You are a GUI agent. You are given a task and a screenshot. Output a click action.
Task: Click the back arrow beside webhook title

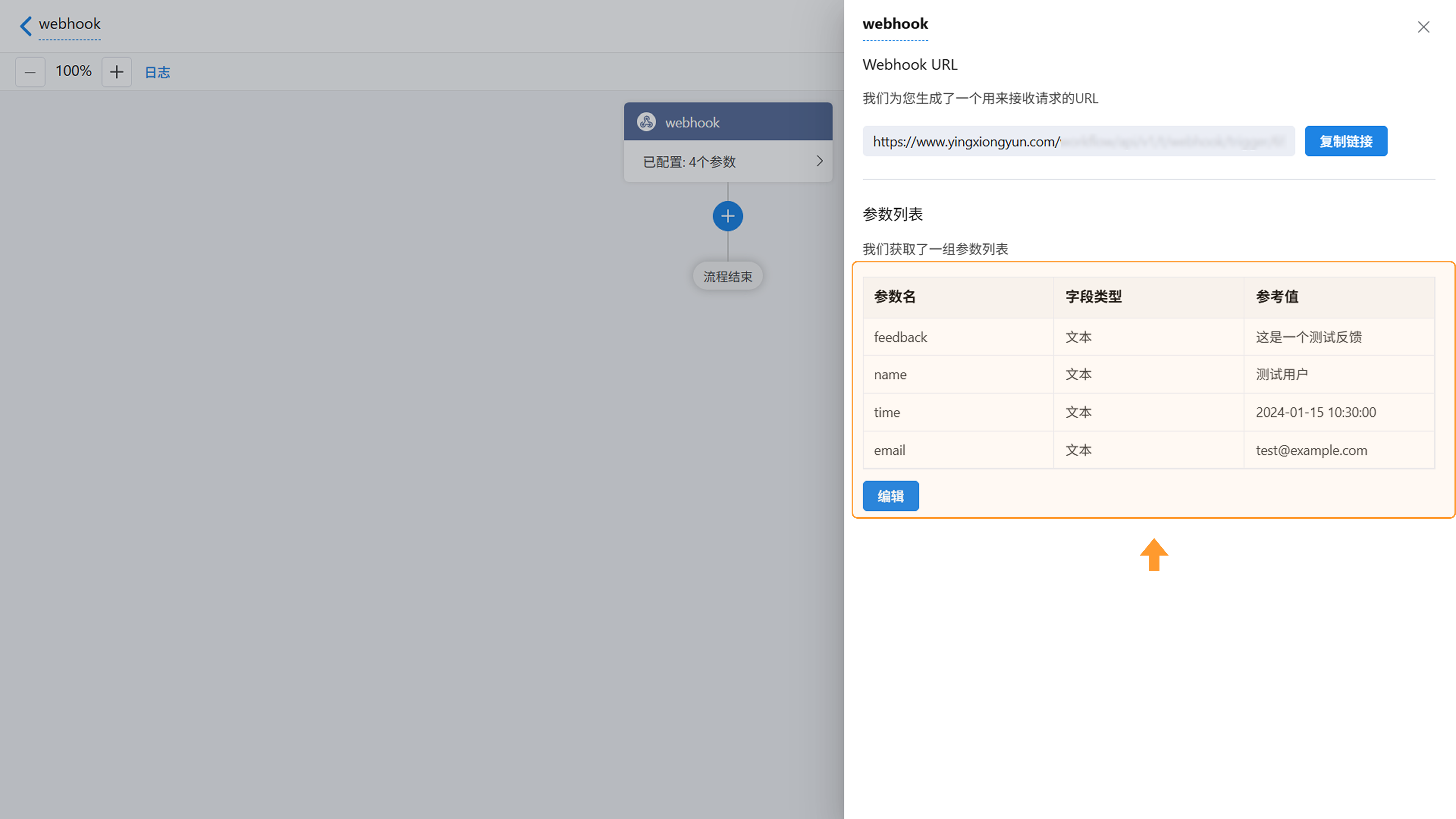click(25, 25)
